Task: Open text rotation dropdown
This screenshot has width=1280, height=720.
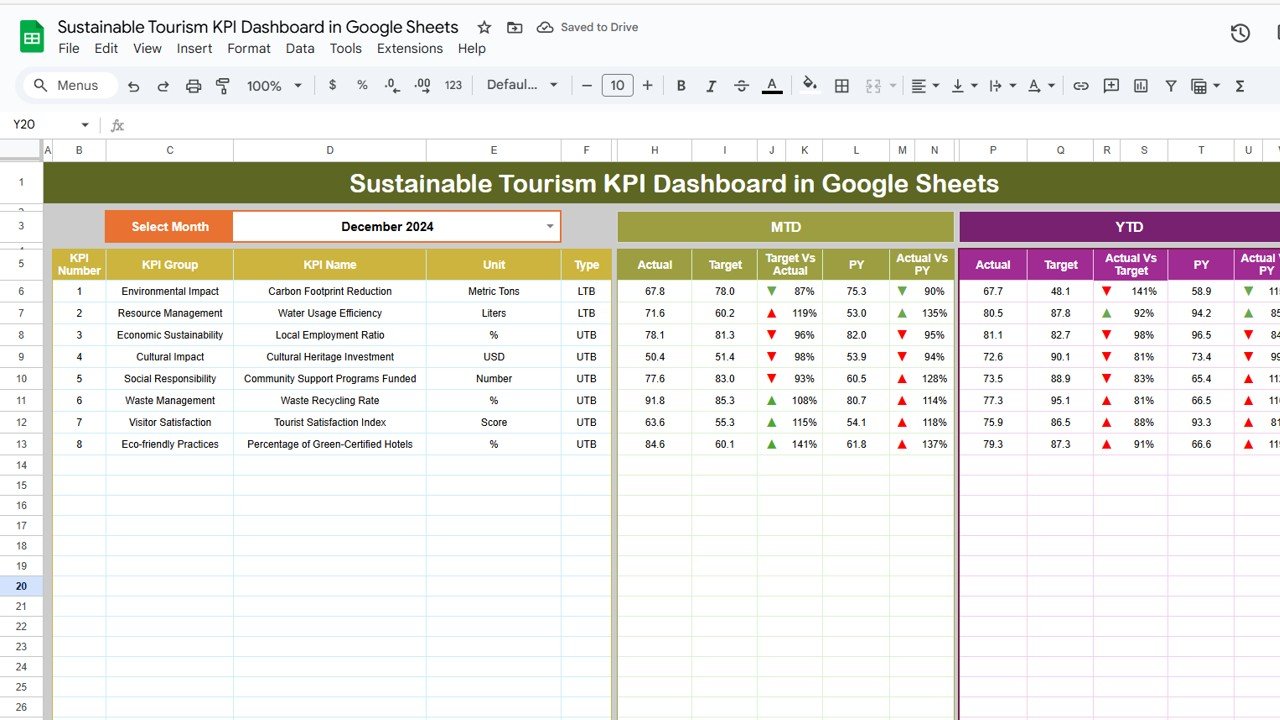Action: click(1041, 86)
